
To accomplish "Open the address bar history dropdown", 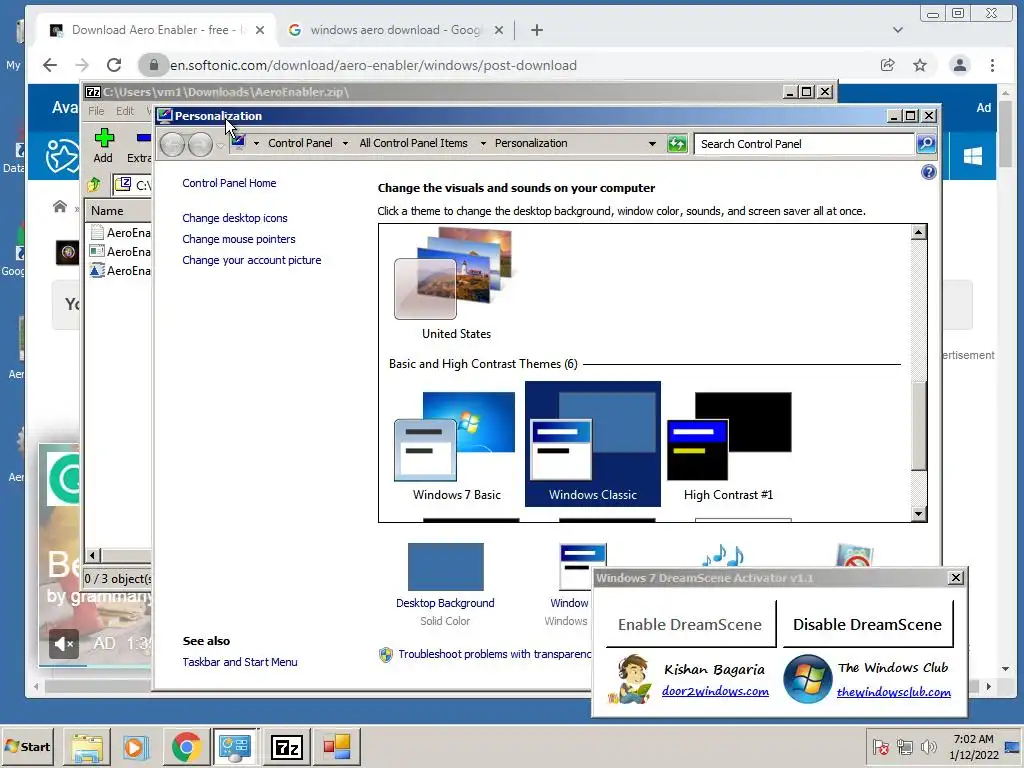I will tap(652, 144).
